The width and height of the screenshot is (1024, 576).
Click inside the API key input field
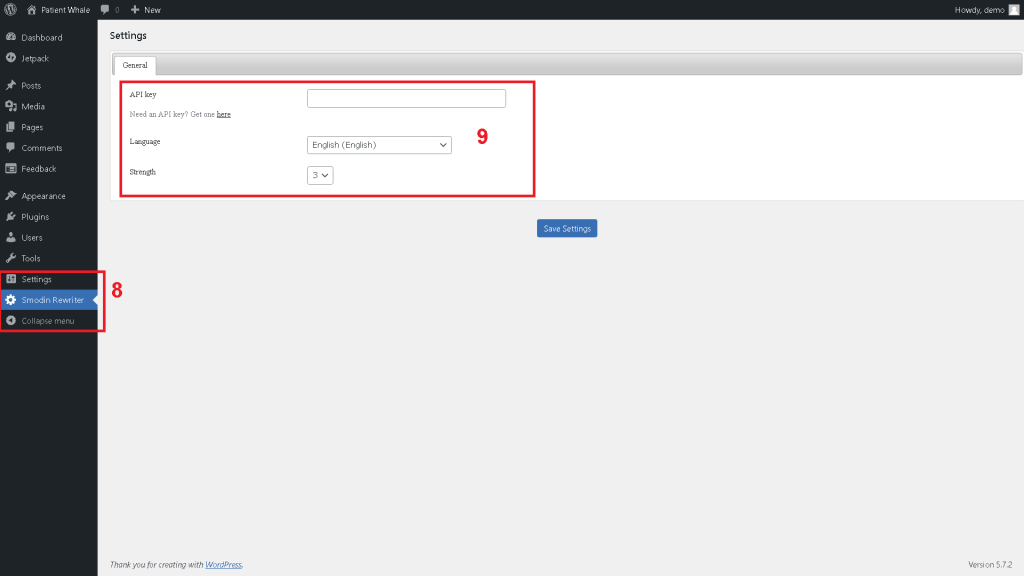coord(405,98)
